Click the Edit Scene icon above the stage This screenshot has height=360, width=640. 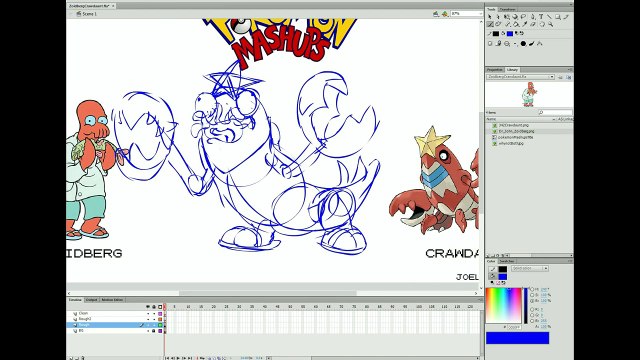tap(436, 13)
